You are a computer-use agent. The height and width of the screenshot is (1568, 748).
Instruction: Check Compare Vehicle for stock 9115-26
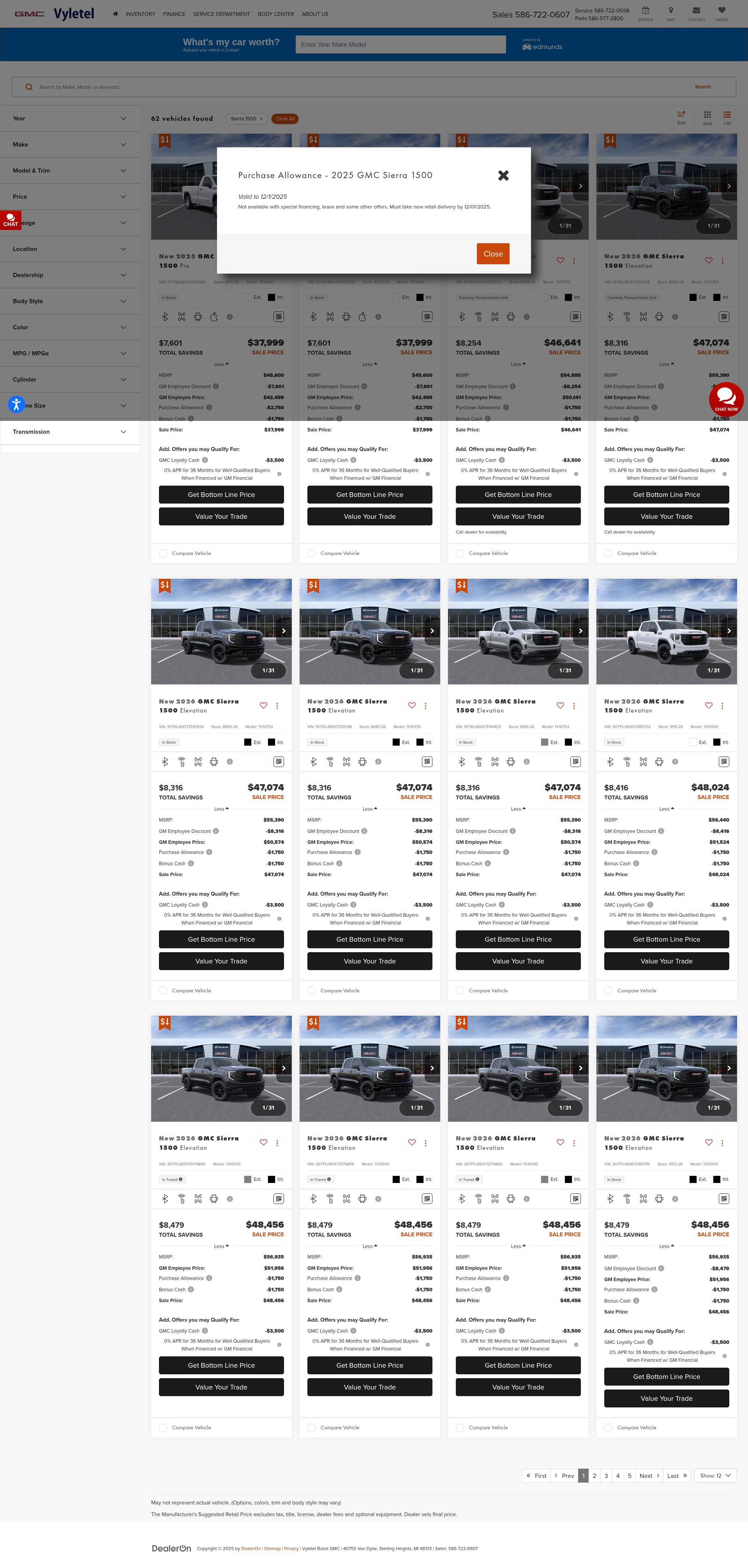click(609, 990)
